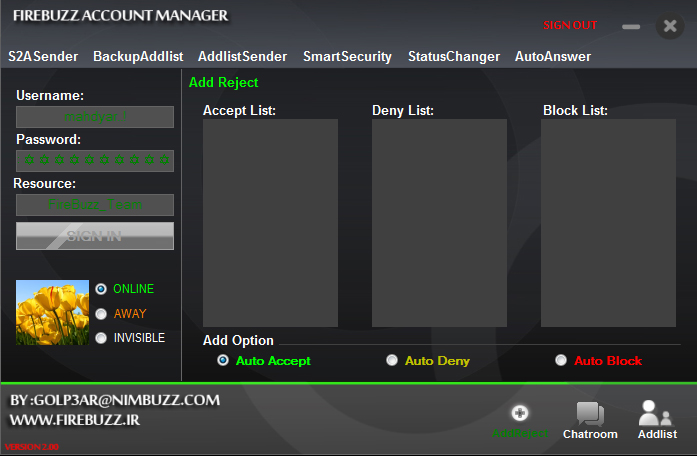
Task: Select the INVISIBLE status radio button
Action: [x=101, y=338]
